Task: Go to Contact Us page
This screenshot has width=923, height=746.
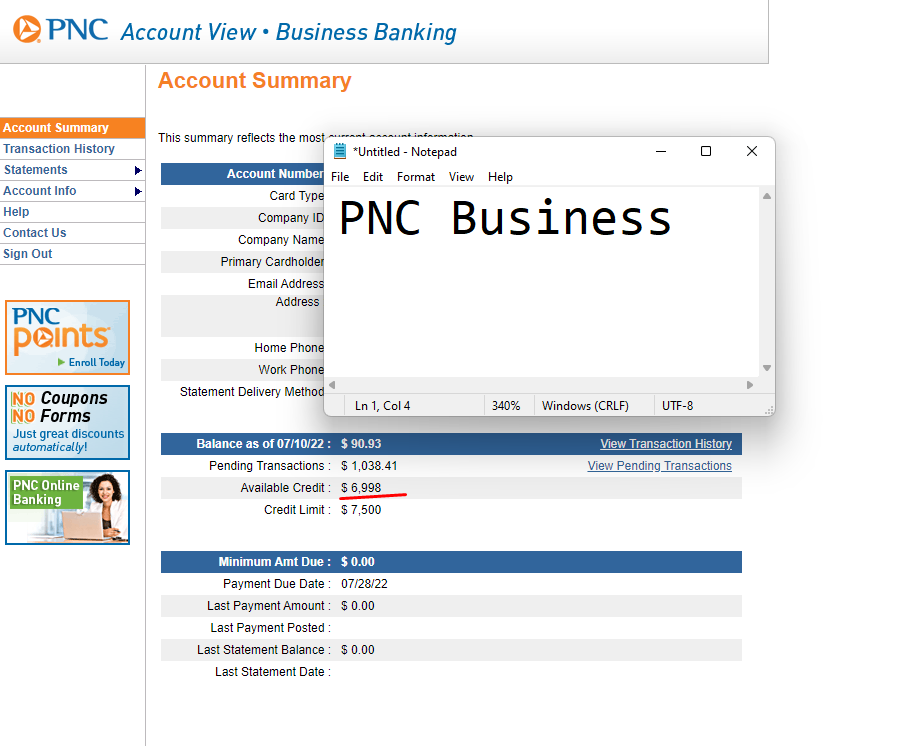Action: coord(72,233)
